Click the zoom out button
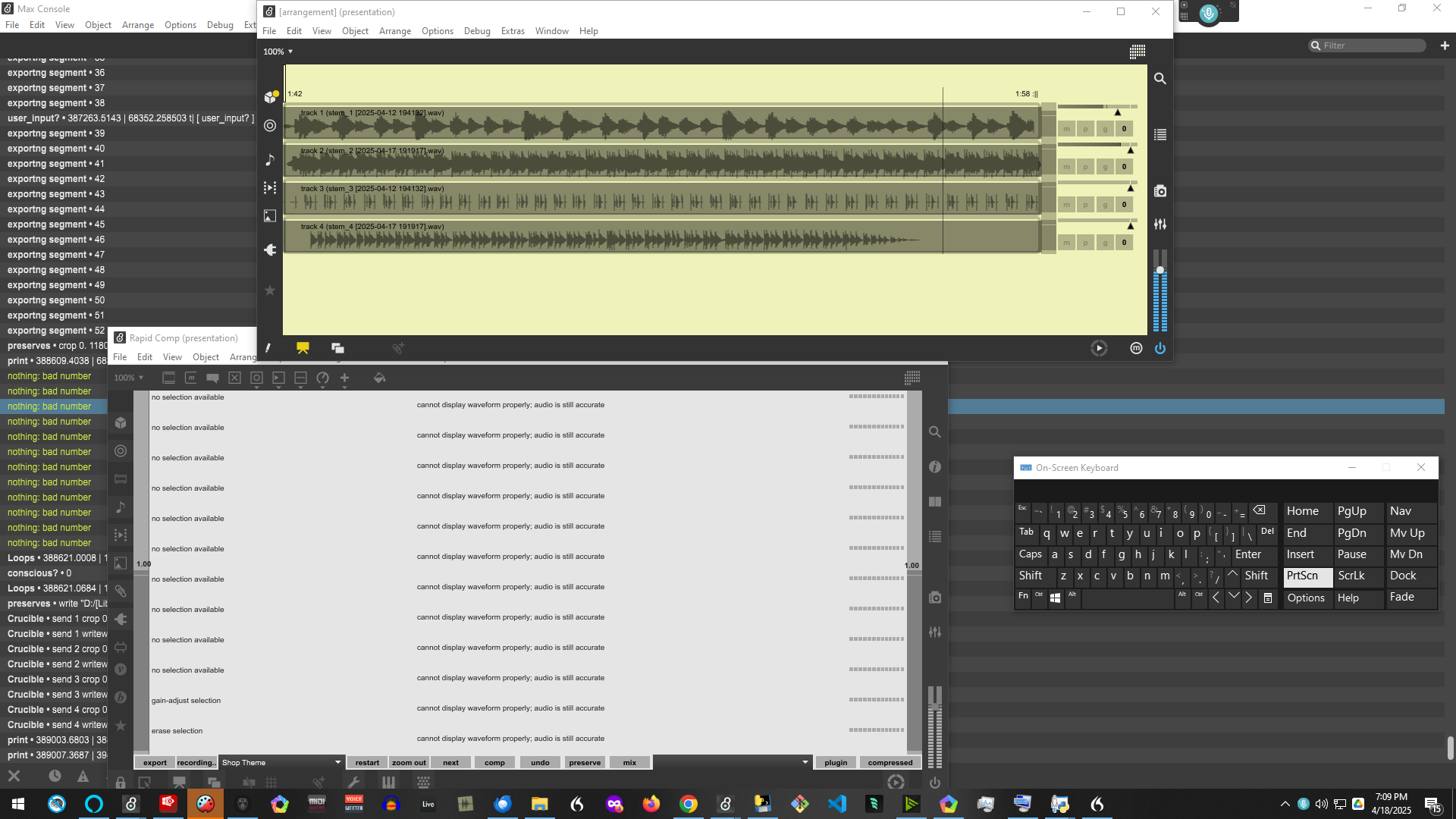The image size is (1456, 819). coord(409,763)
